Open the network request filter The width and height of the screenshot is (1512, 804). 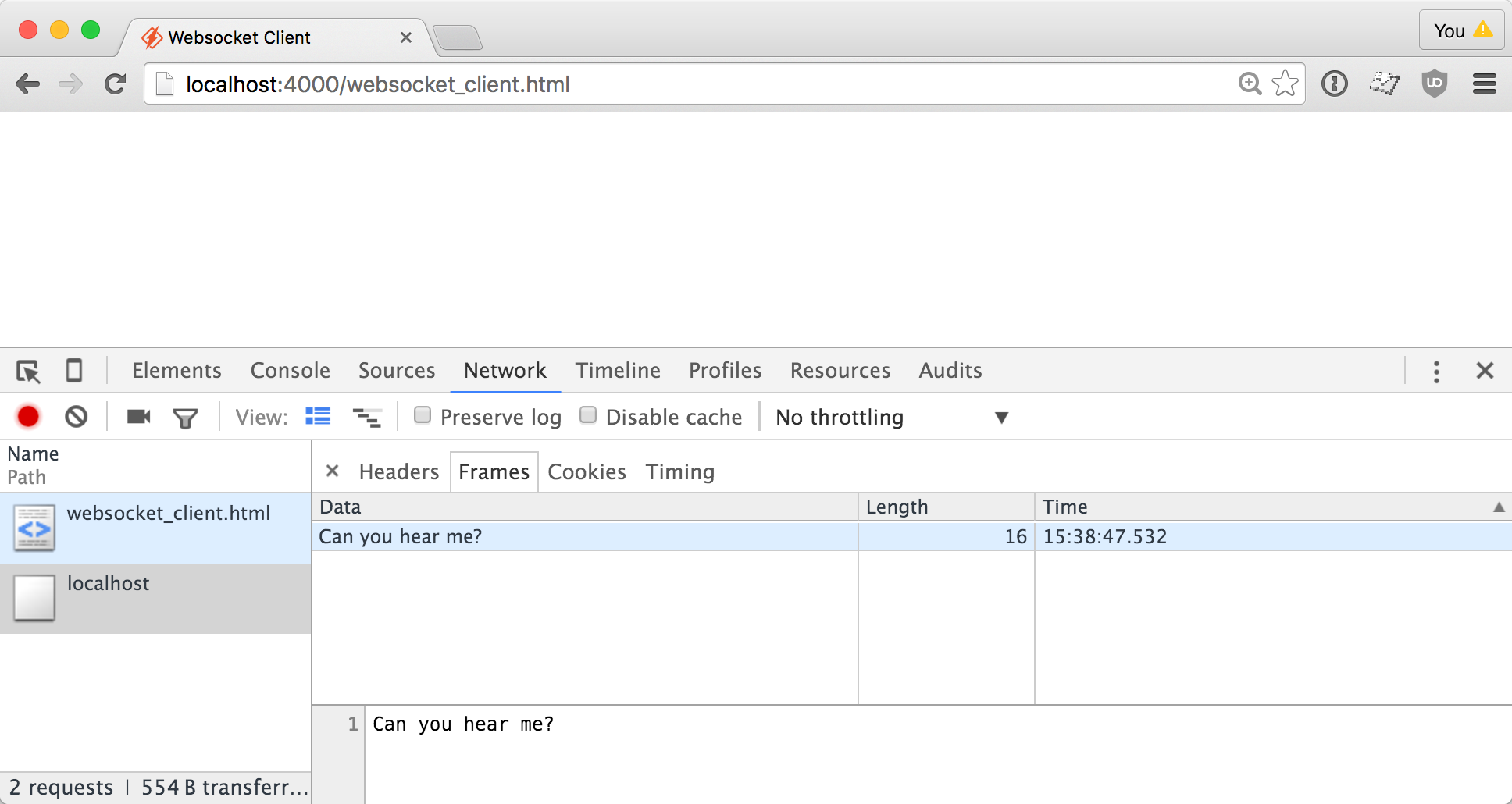(x=184, y=416)
